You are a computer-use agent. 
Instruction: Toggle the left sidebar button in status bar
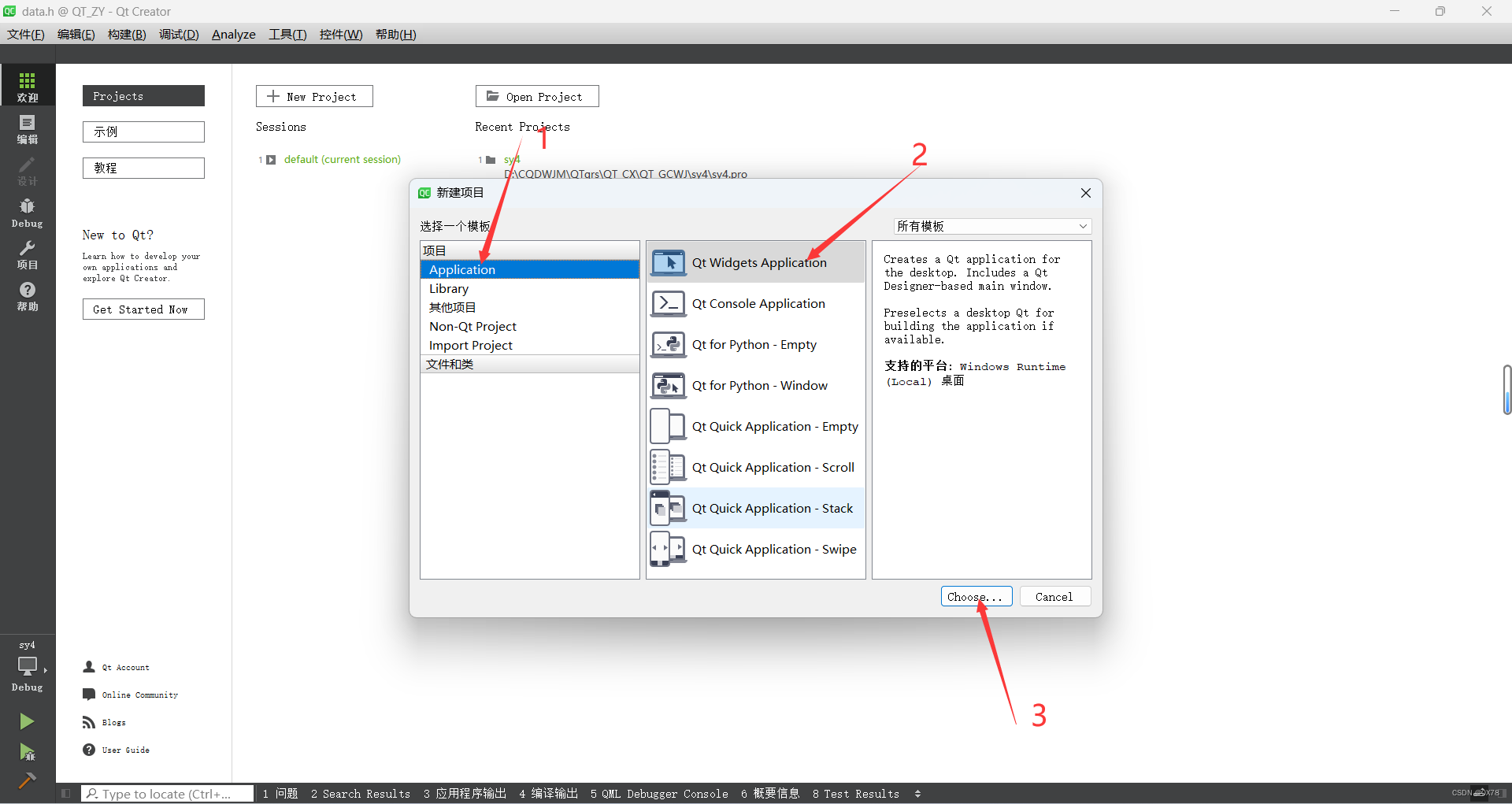(66, 793)
